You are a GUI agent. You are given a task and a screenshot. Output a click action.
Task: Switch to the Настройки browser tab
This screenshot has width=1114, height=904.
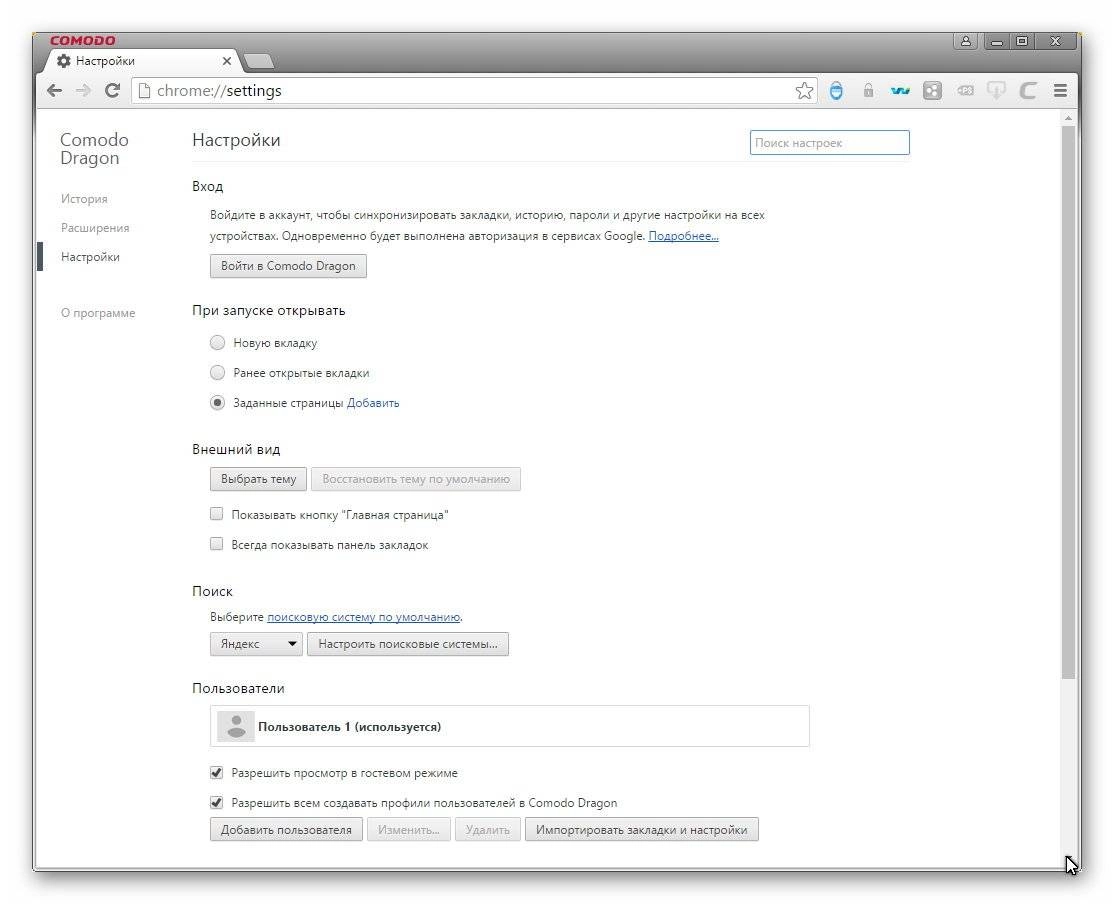pos(142,61)
